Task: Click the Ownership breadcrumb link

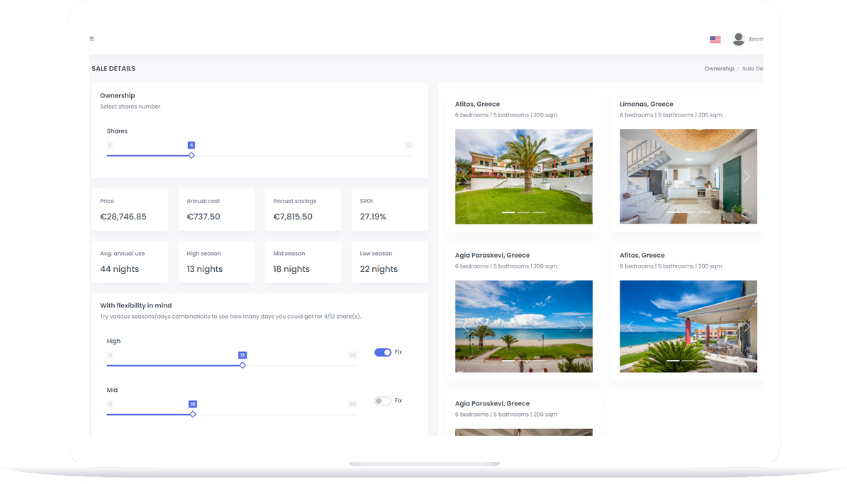Action: point(718,69)
